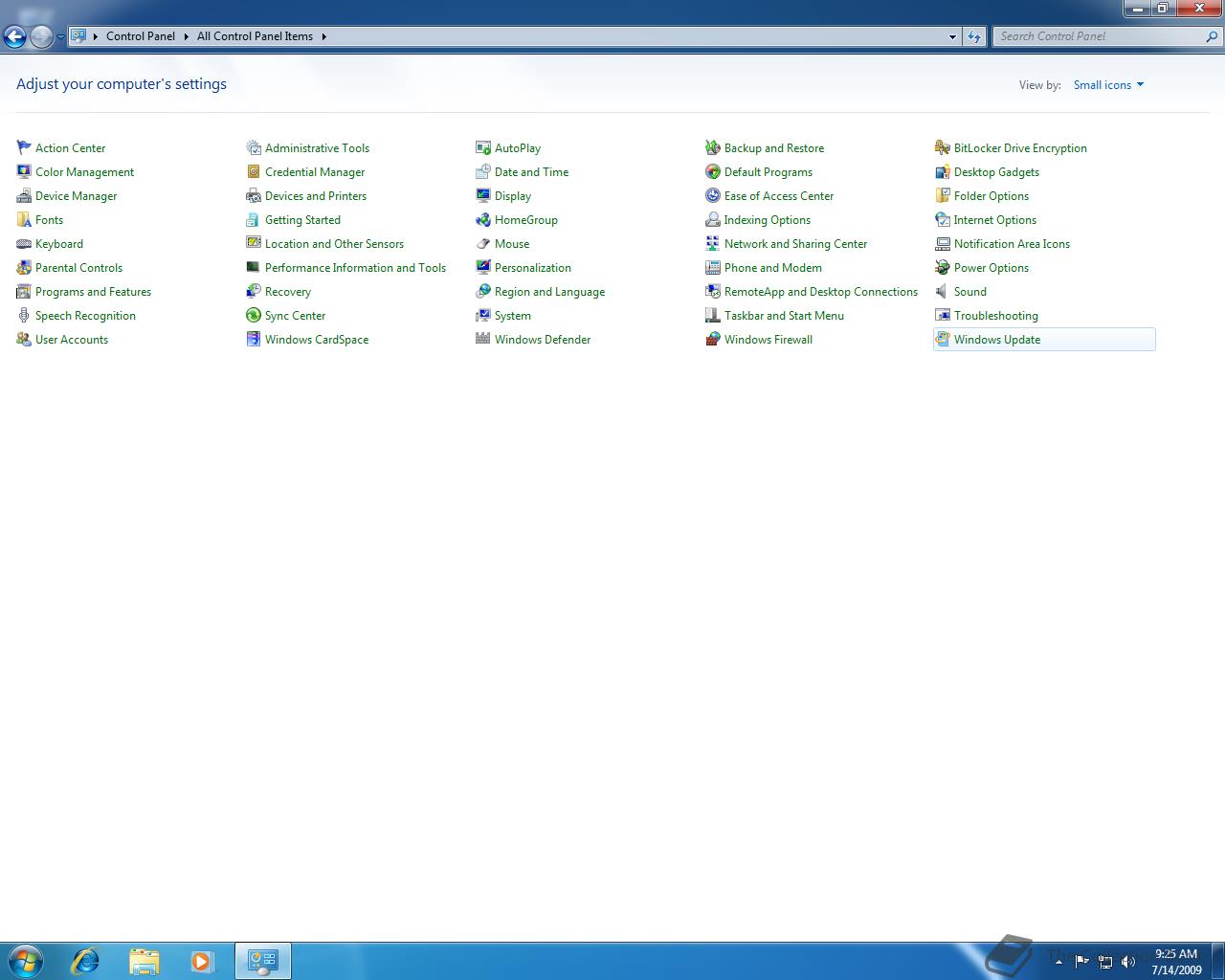
Task: Click the search magnifier icon
Action: tap(1213, 36)
